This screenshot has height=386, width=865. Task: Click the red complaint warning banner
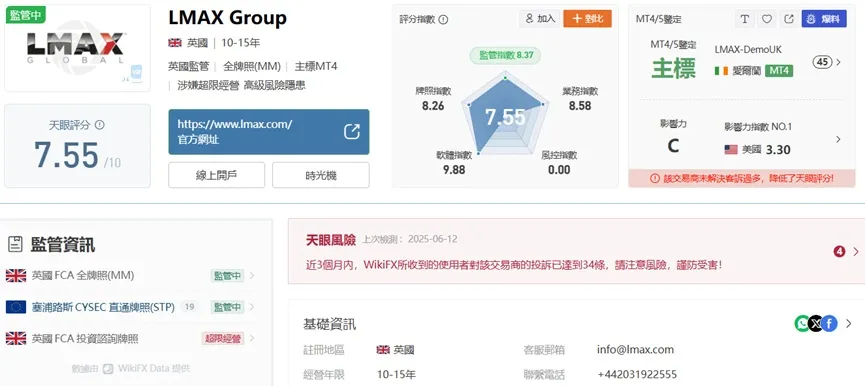(x=741, y=178)
